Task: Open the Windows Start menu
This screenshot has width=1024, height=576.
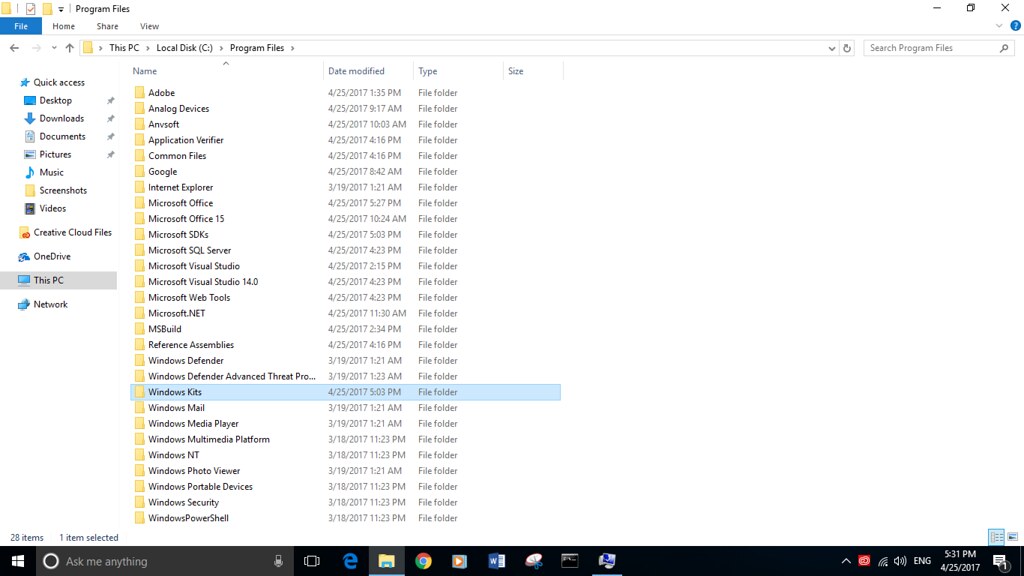Action: [18, 561]
